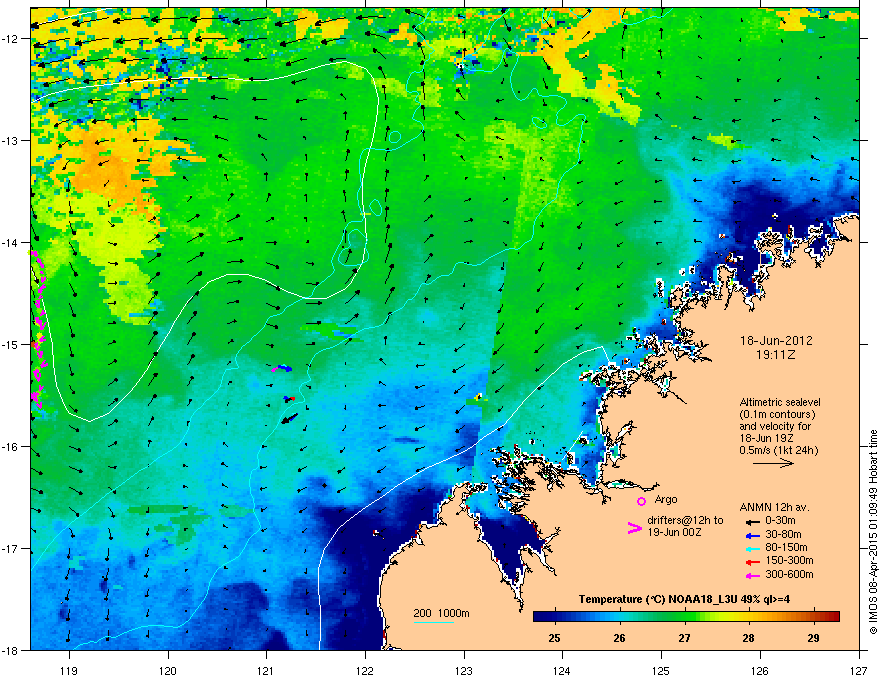This screenshot has width=880, height=680.
Task: Click the latitude axis label -16
Action: (x=10, y=447)
